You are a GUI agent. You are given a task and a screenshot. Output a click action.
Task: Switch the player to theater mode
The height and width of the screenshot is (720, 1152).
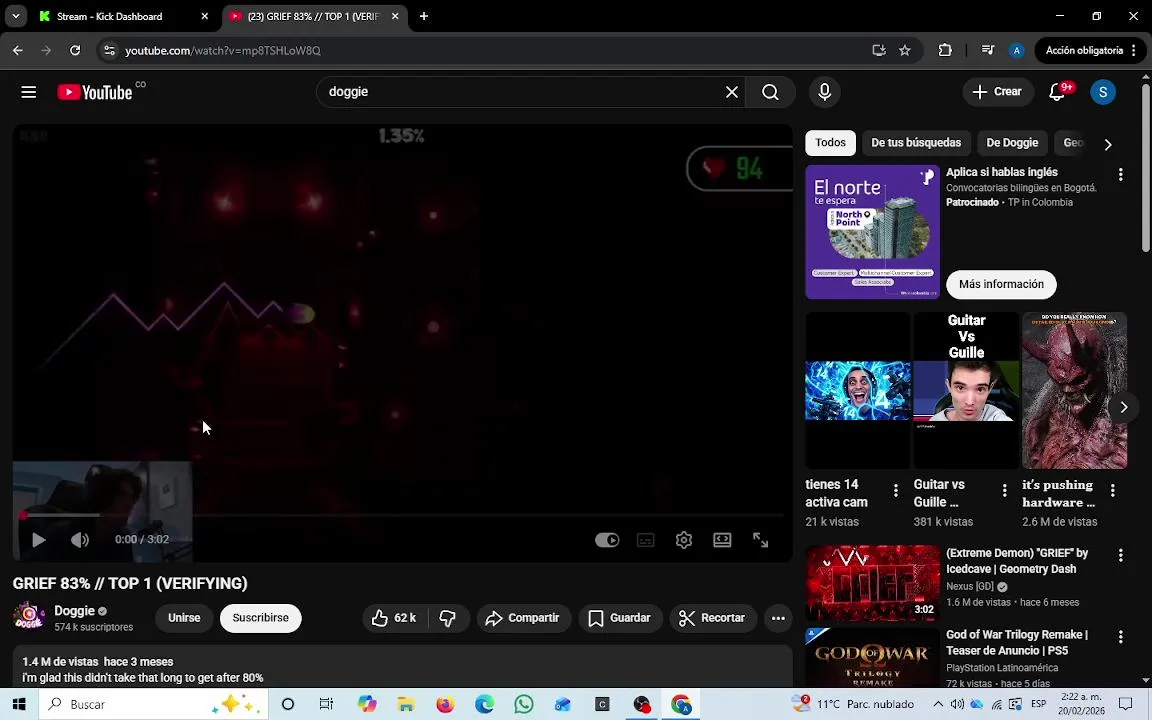[722, 540]
